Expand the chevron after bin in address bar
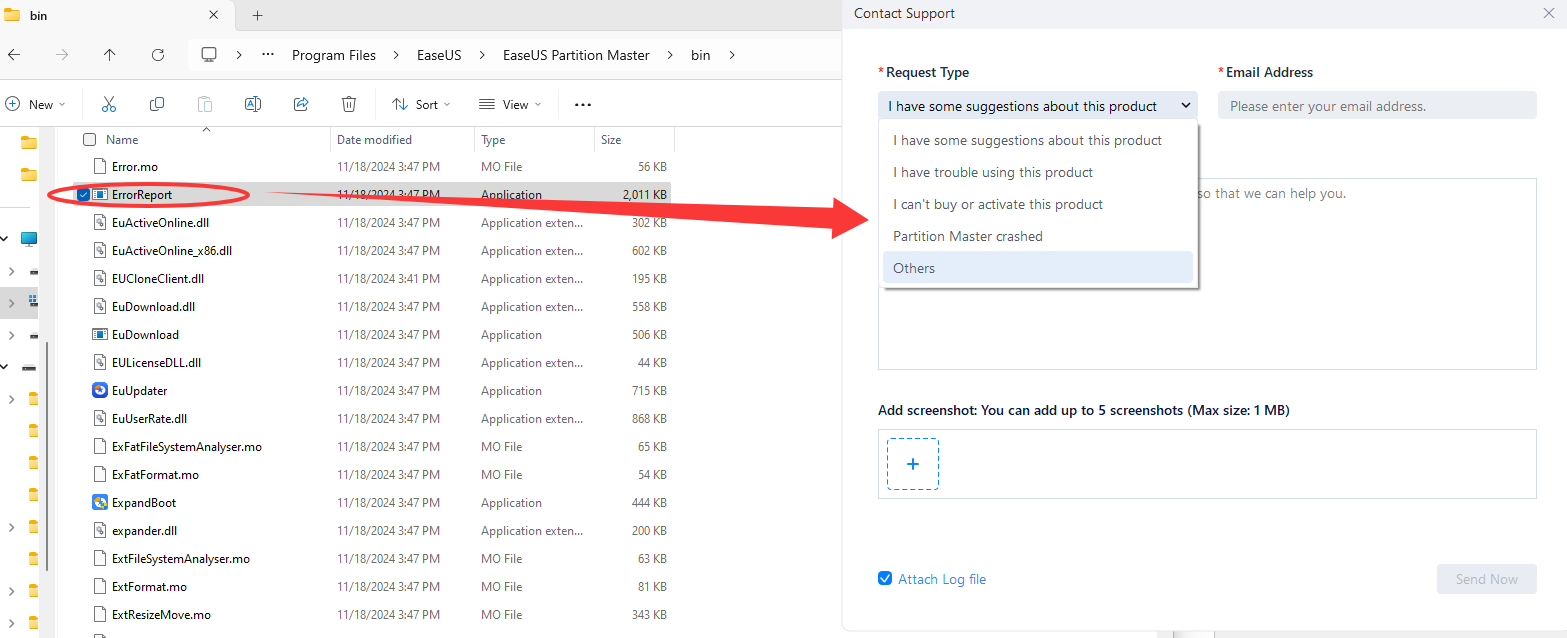The image size is (1567, 638). pyautogui.click(x=732, y=55)
